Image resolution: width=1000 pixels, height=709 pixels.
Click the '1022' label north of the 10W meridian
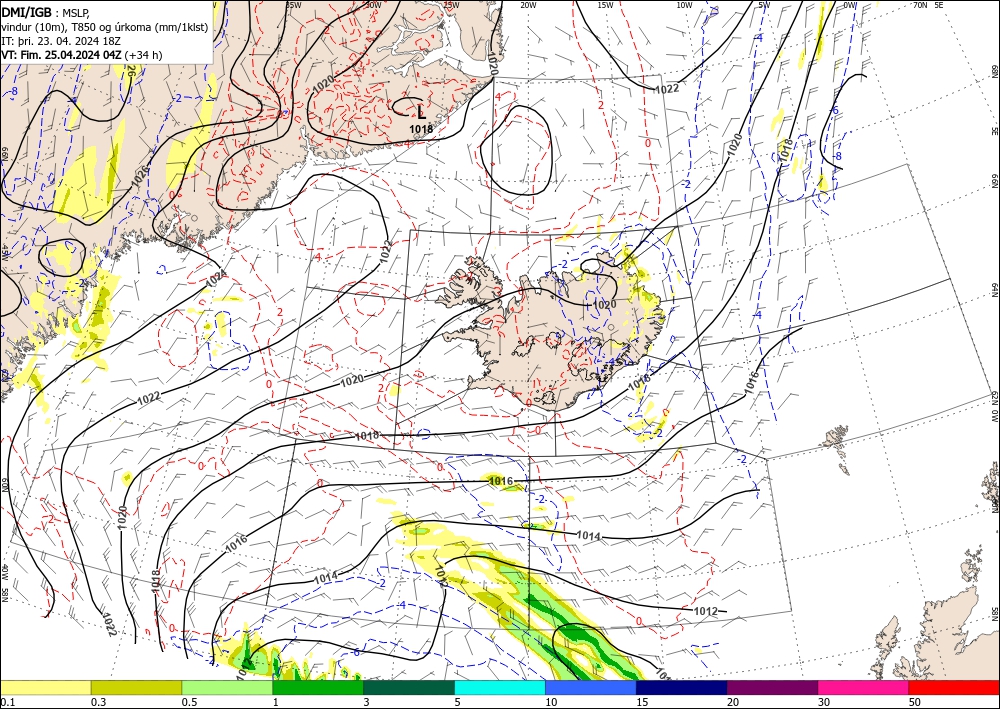coord(666,89)
